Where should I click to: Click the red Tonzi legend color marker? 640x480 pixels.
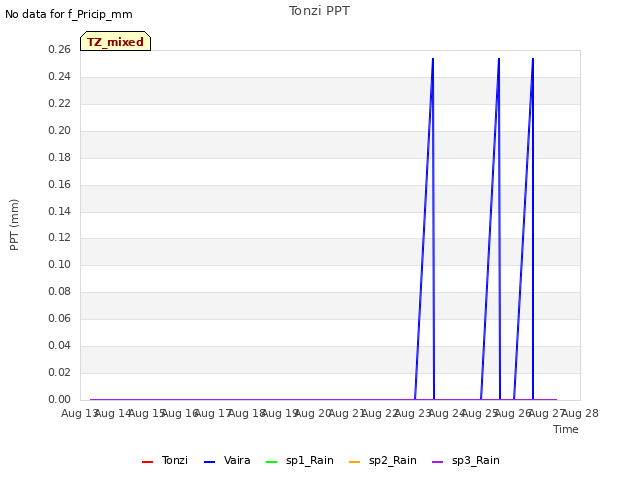point(147,462)
